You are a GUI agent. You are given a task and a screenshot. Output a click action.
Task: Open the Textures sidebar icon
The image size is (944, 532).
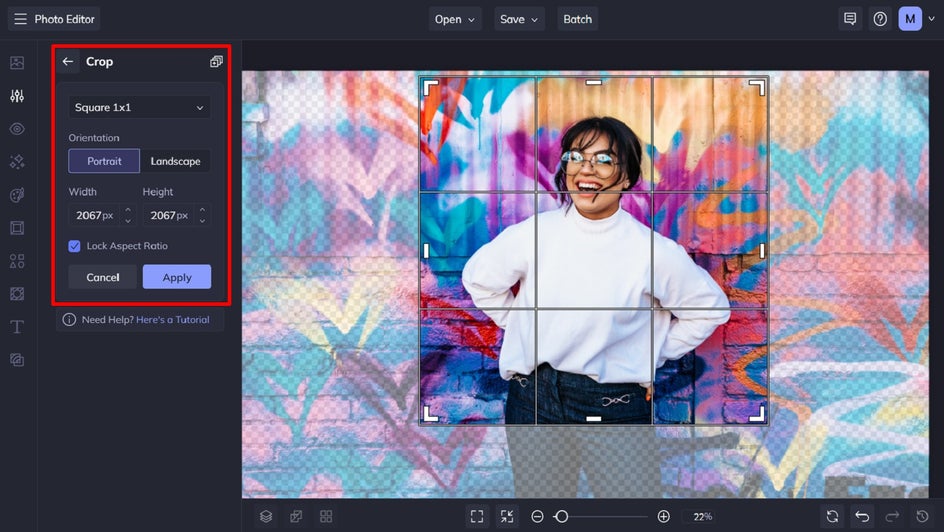pos(17,294)
